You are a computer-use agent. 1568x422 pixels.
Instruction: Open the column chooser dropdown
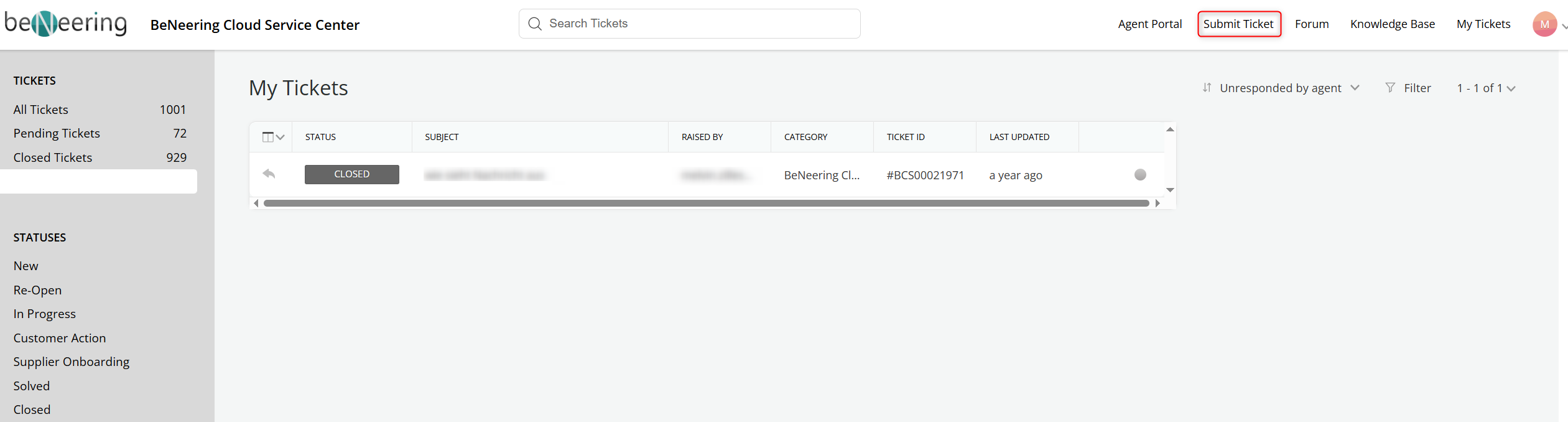tap(273, 137)
